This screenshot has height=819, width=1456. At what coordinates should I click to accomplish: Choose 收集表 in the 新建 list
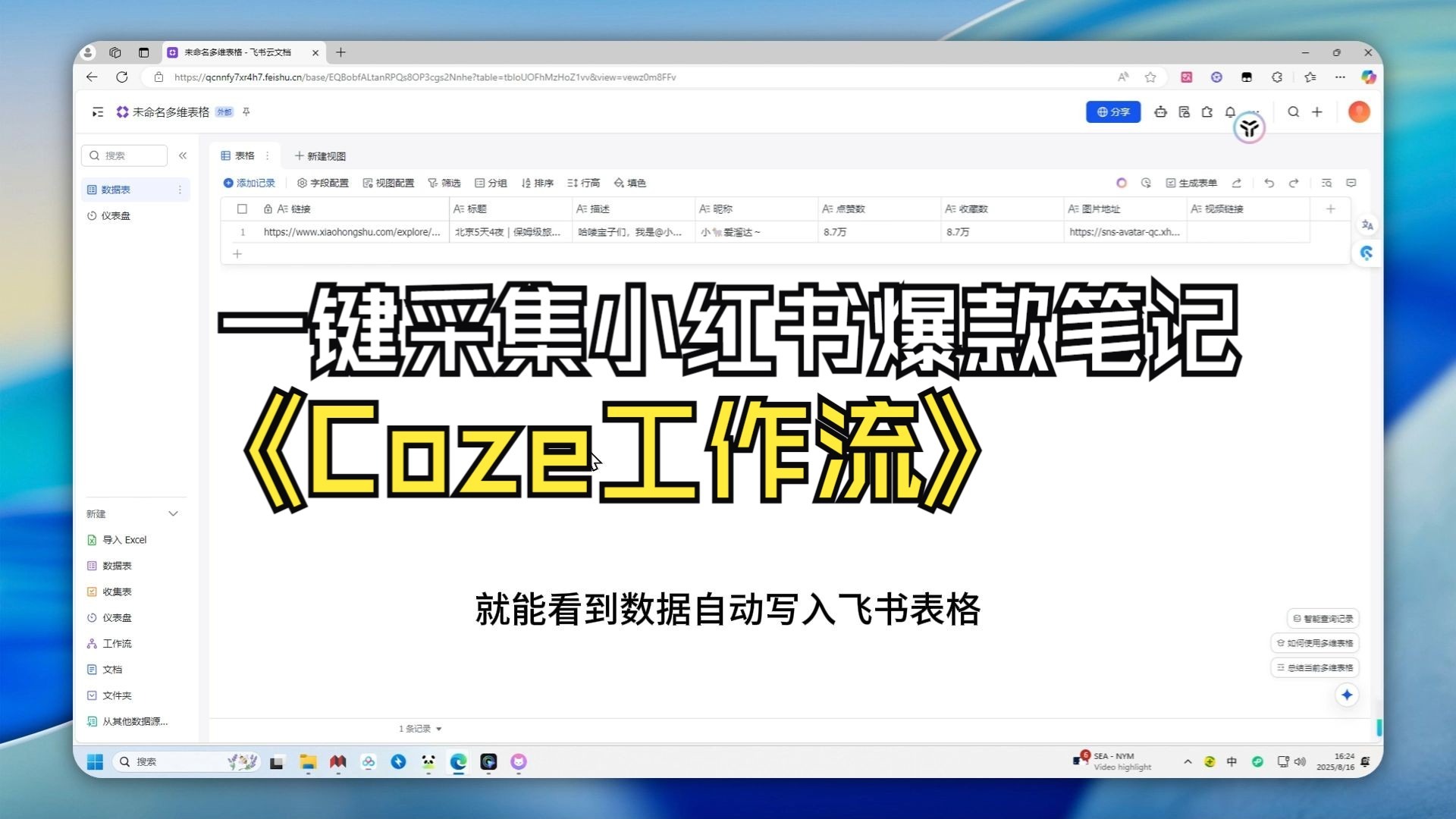pyautogui.click(x=109, y=591)
